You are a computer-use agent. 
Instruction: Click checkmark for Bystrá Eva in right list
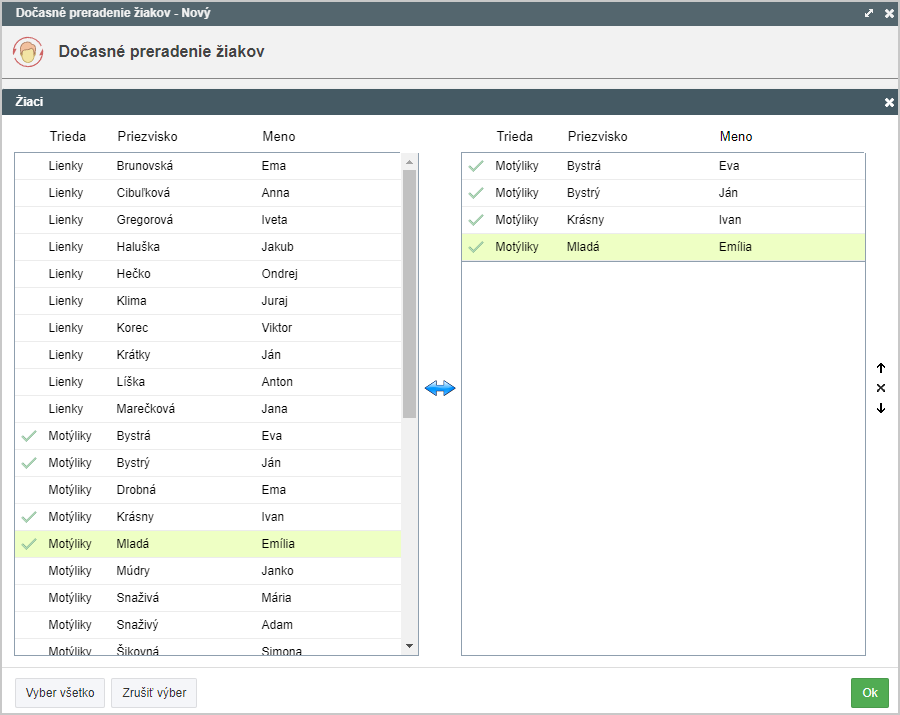[476, 166]
